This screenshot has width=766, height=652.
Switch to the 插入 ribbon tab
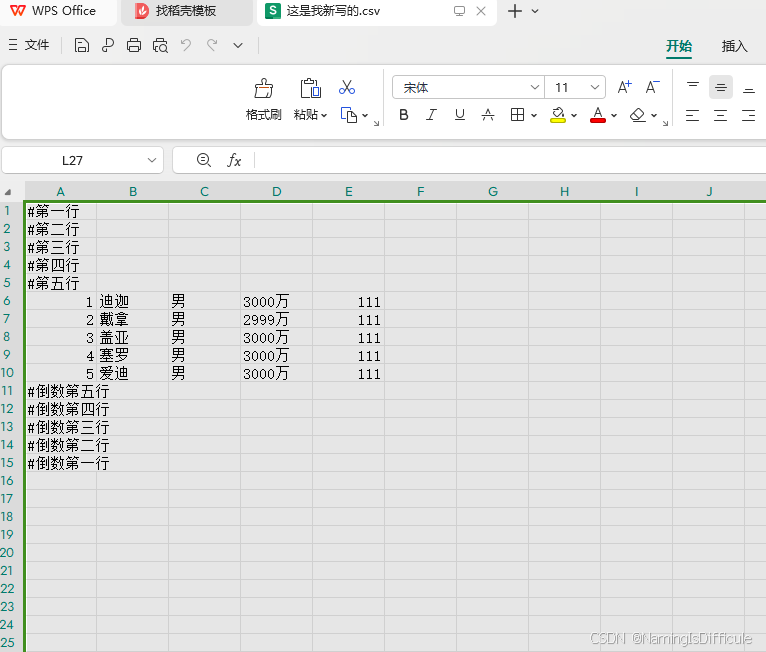(734, 46)
